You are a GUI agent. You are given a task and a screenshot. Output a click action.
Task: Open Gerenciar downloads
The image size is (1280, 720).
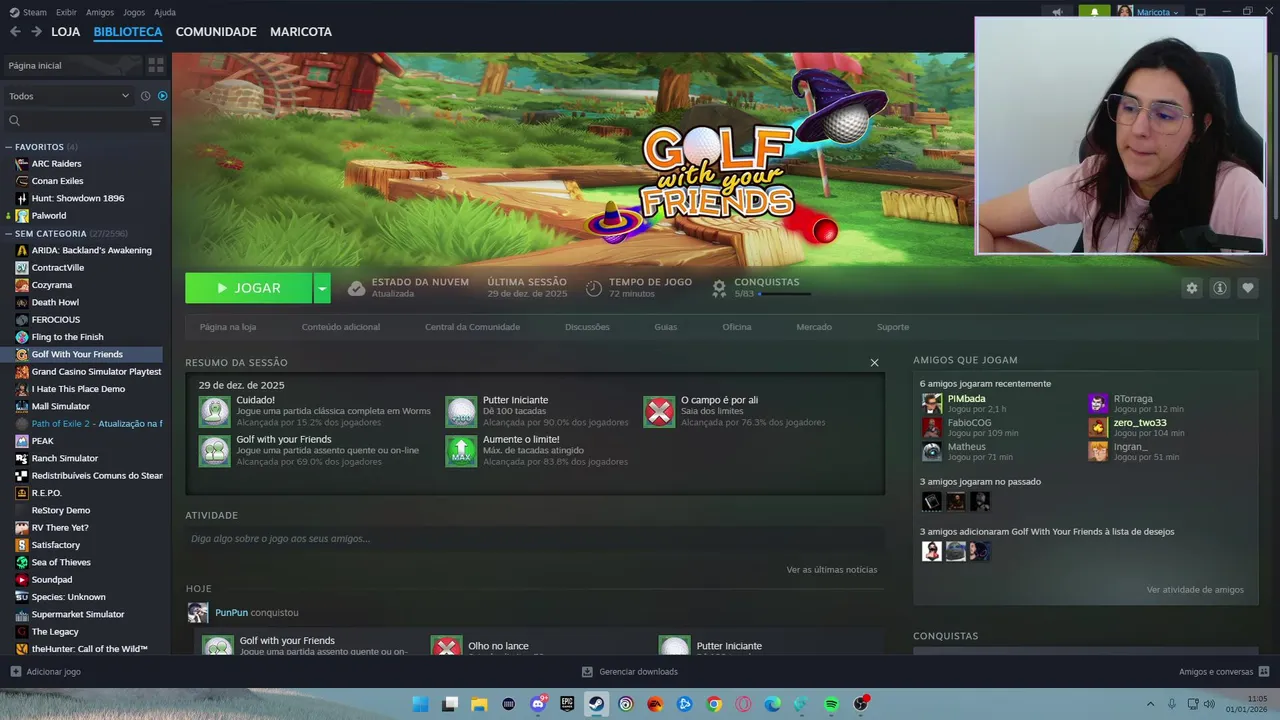[x=630, y=672]
